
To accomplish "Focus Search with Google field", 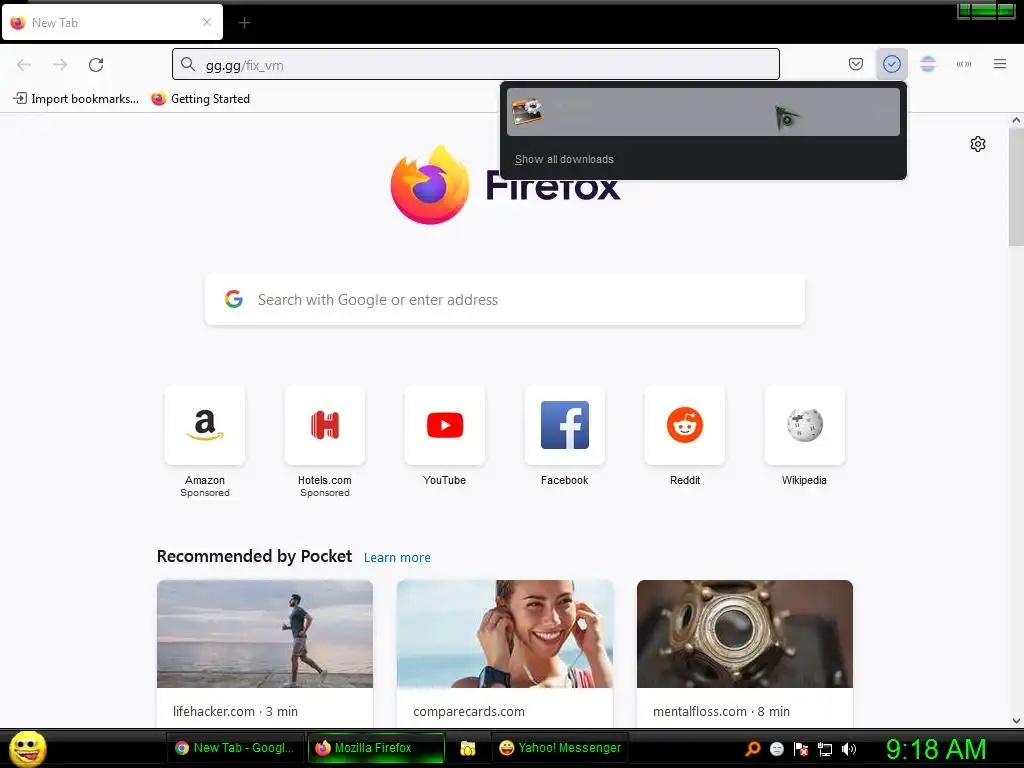I will click(x=505, y=300).
